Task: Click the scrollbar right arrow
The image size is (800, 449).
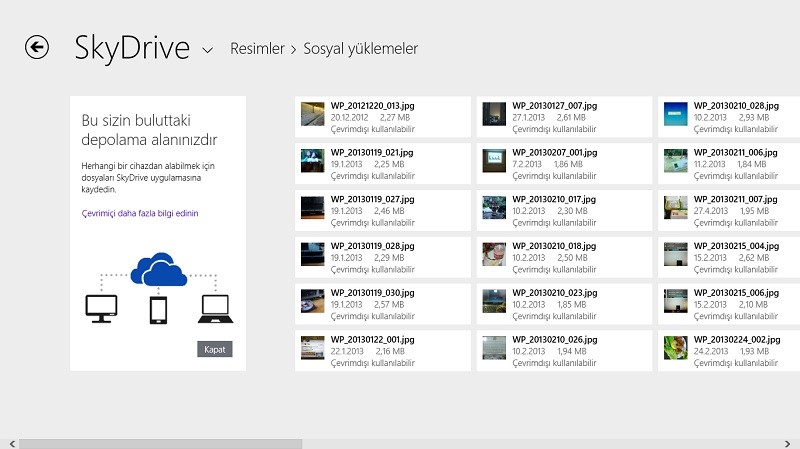Action: 787,444
